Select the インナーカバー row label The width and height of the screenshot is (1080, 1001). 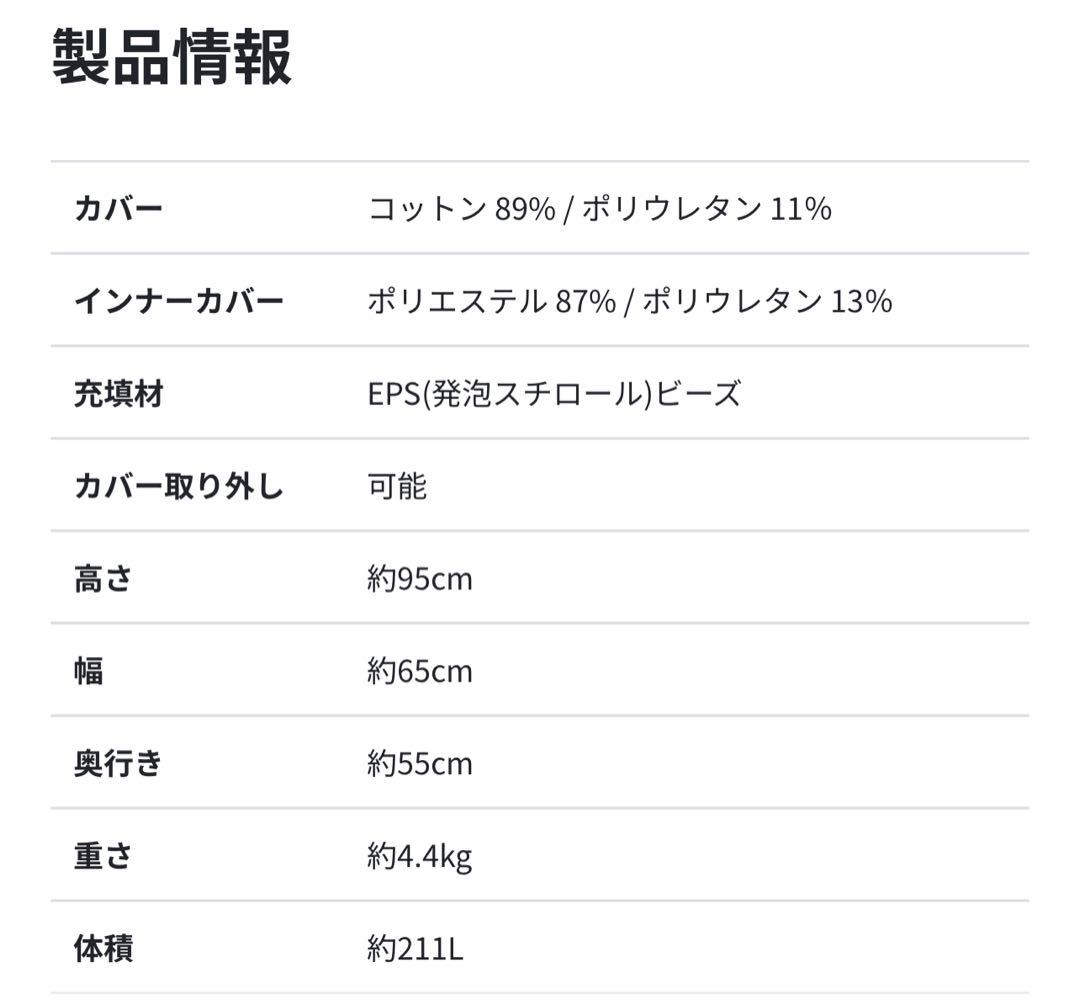click(x=179, y=301)
